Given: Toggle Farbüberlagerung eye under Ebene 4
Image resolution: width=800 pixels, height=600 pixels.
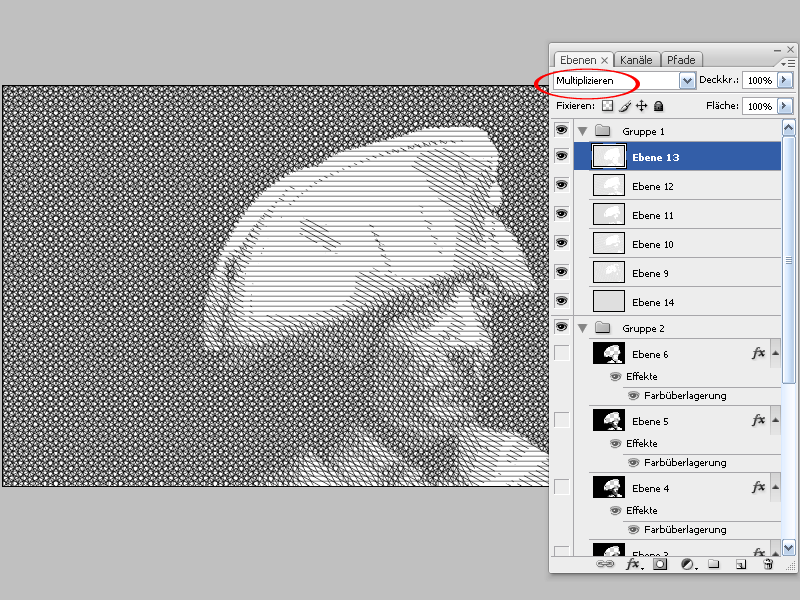Looking at the screenshot, I should pyautogui.click(x=633, y=530).
